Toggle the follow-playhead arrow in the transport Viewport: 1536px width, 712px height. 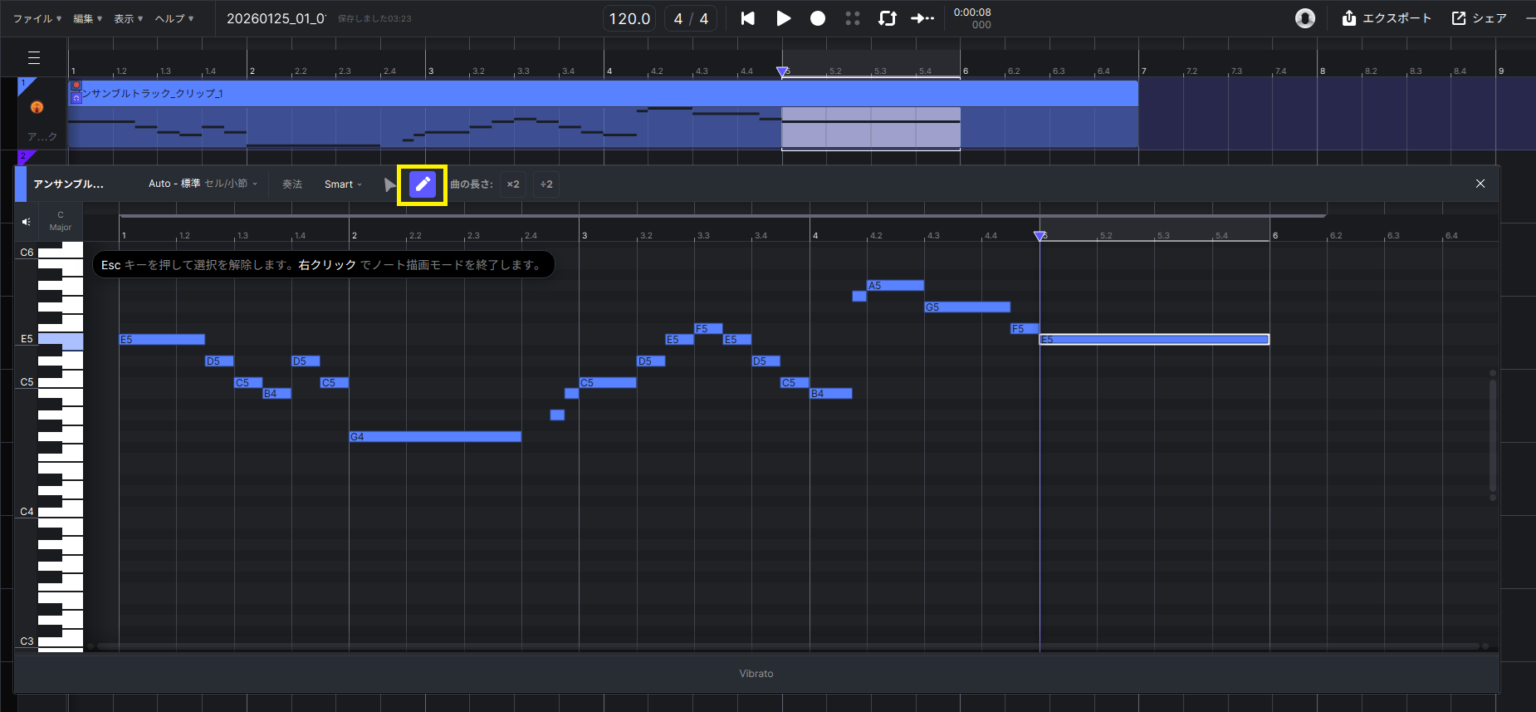[x=922, y=18]
